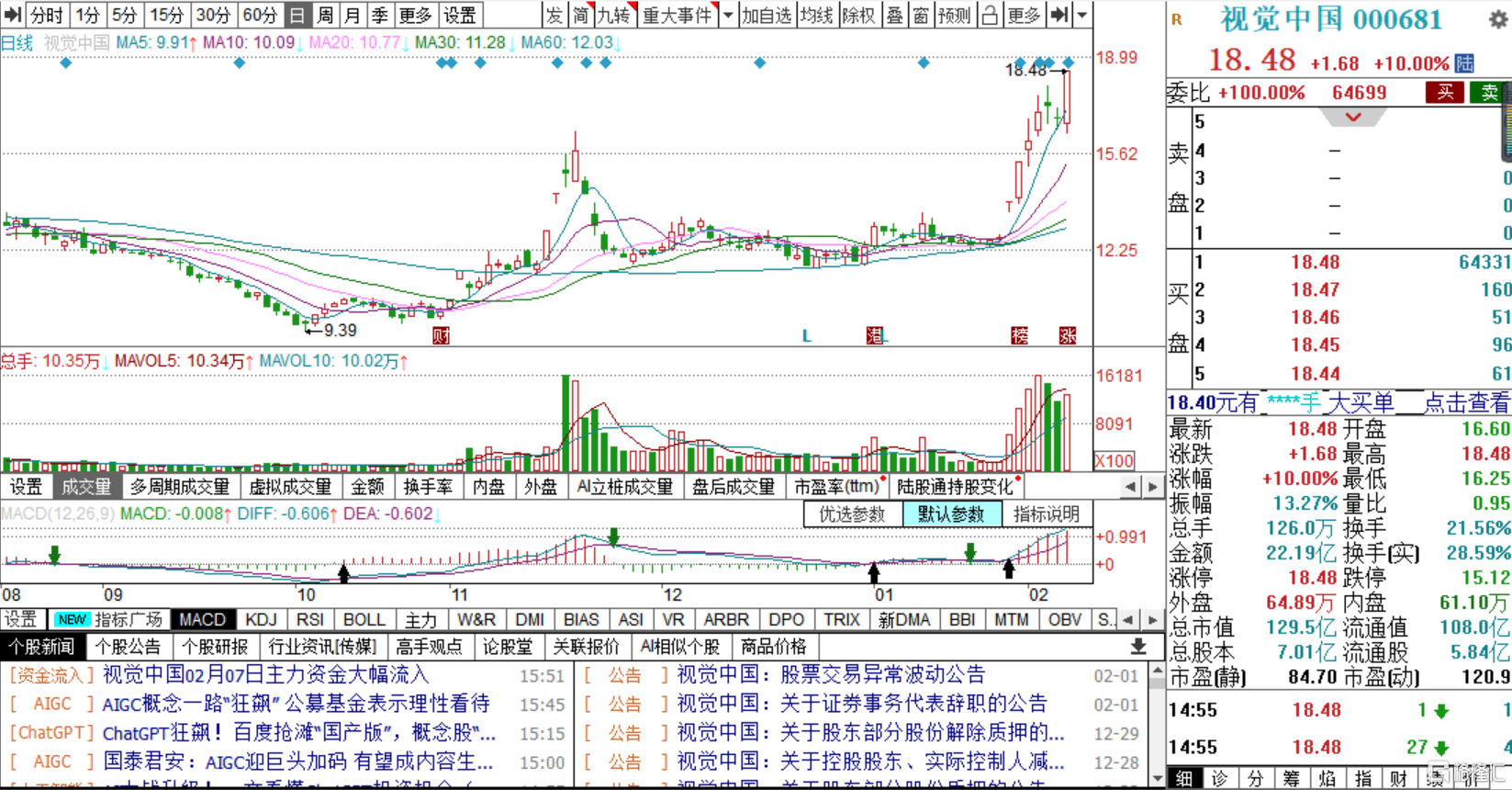Click the NEW 指标广场 indicator plaza button

click(x=107, y=620)
